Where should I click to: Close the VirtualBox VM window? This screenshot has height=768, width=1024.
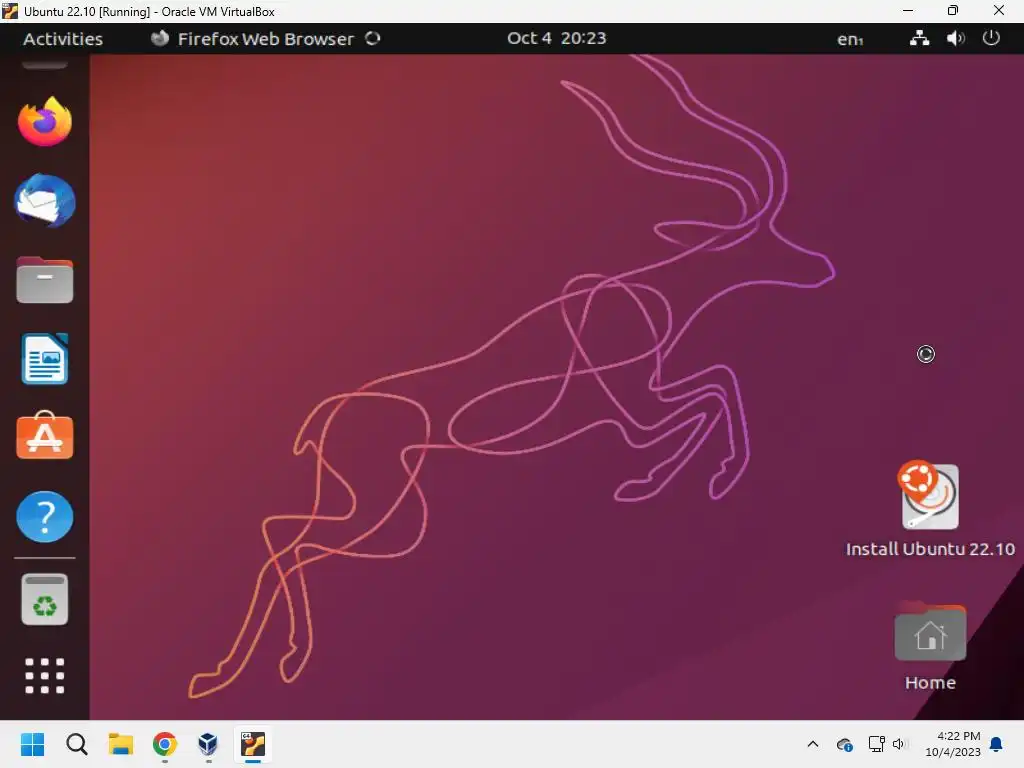pyautogui.click(x=999, y=10)
